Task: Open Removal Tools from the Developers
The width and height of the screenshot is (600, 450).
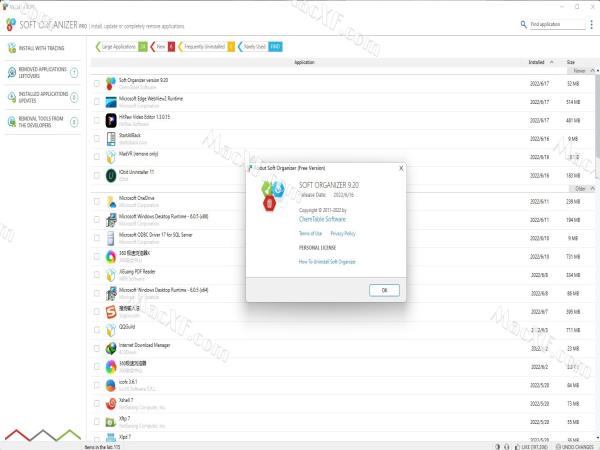Action: coord(42,122)
